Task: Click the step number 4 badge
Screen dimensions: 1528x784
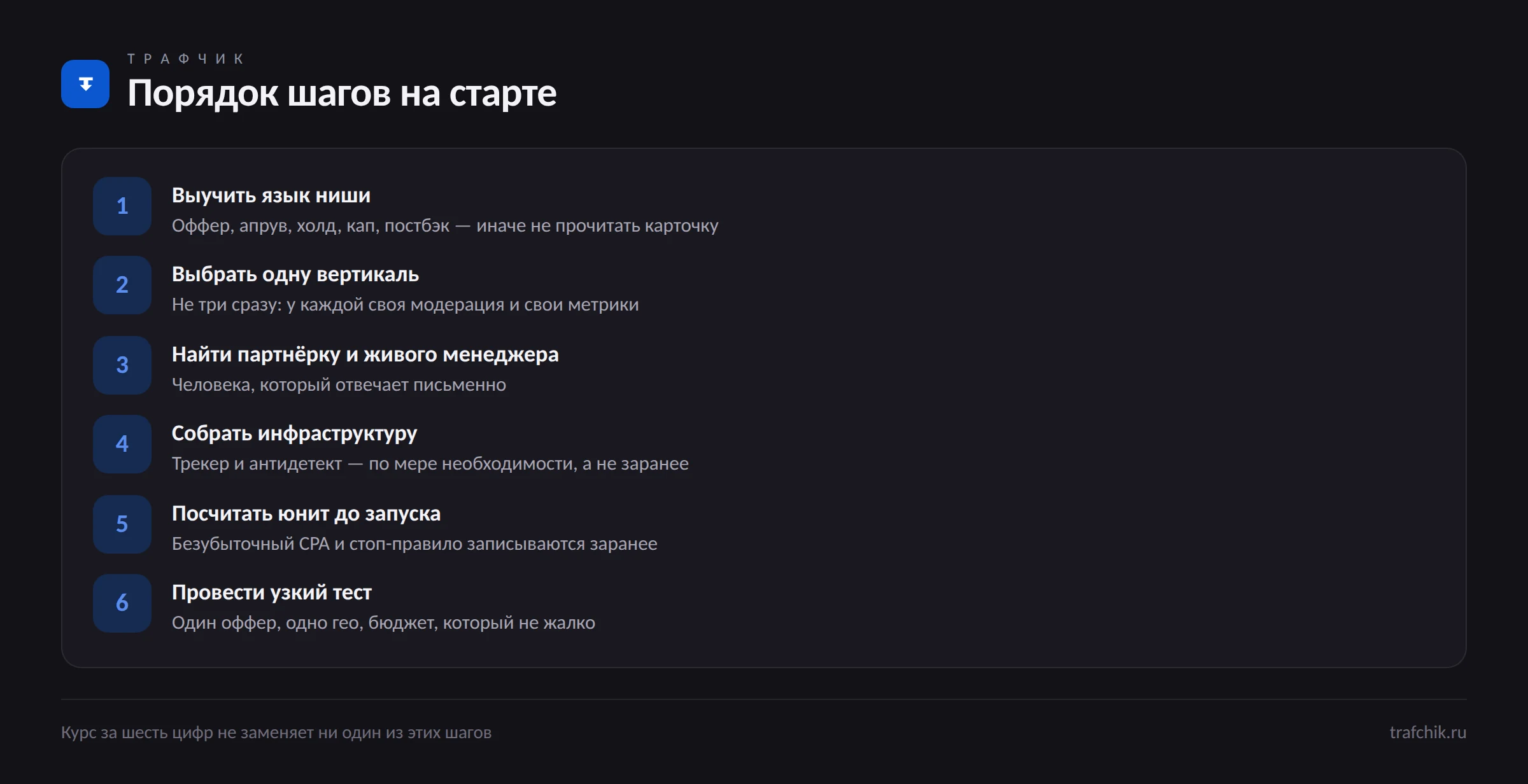Action: pyautogui.click(x=122, y=444)
